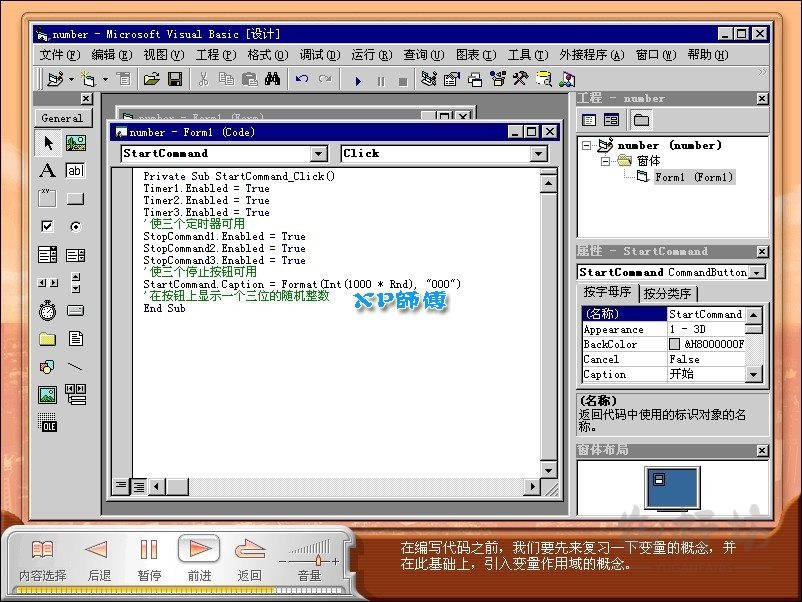The height and width of the screenshot is (602, 802).
Task: Select the DriveListBox control tool
Action: click(x=76, y=310)
